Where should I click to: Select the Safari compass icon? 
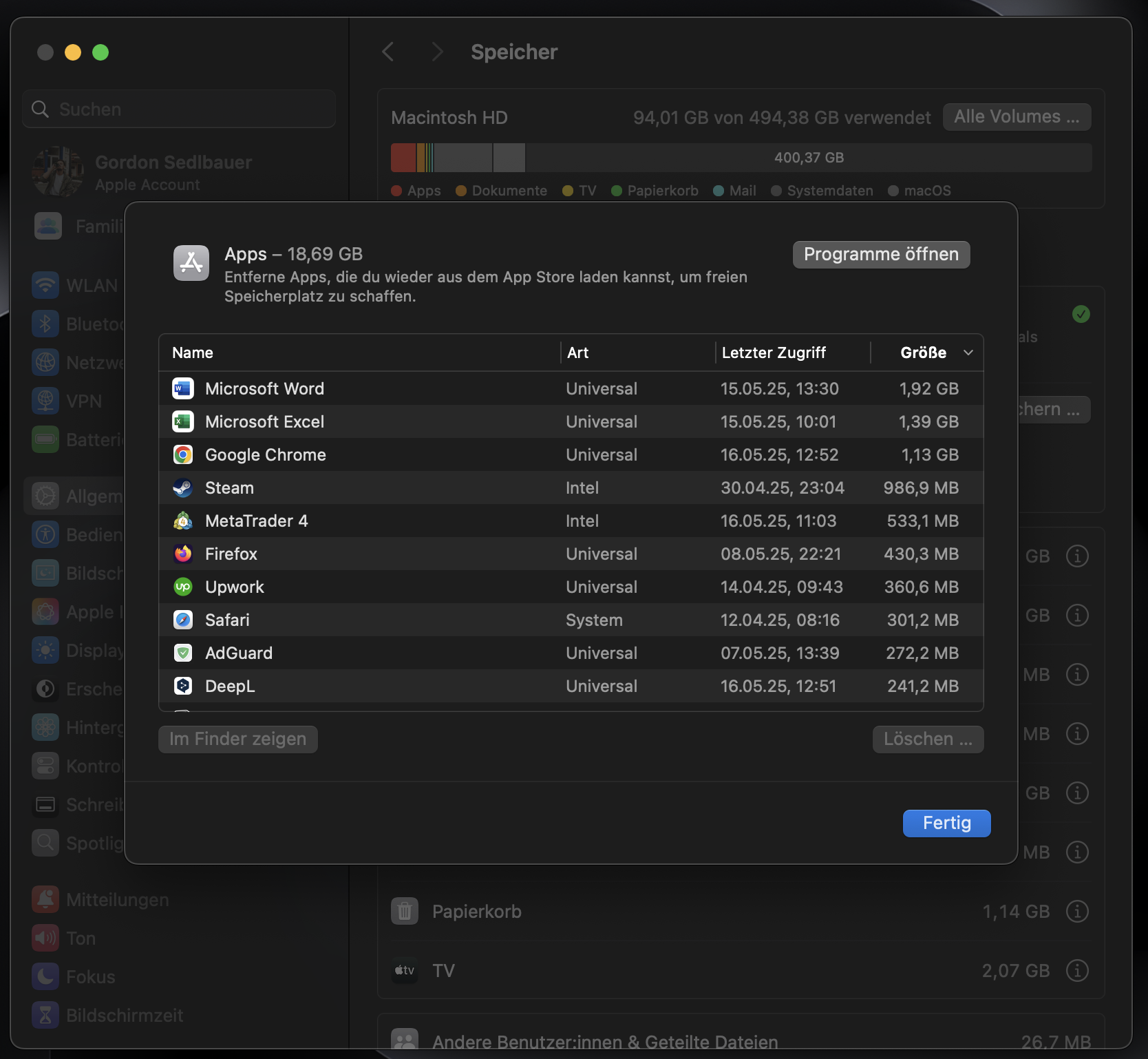pyautogui.click(x=182, y=620)
